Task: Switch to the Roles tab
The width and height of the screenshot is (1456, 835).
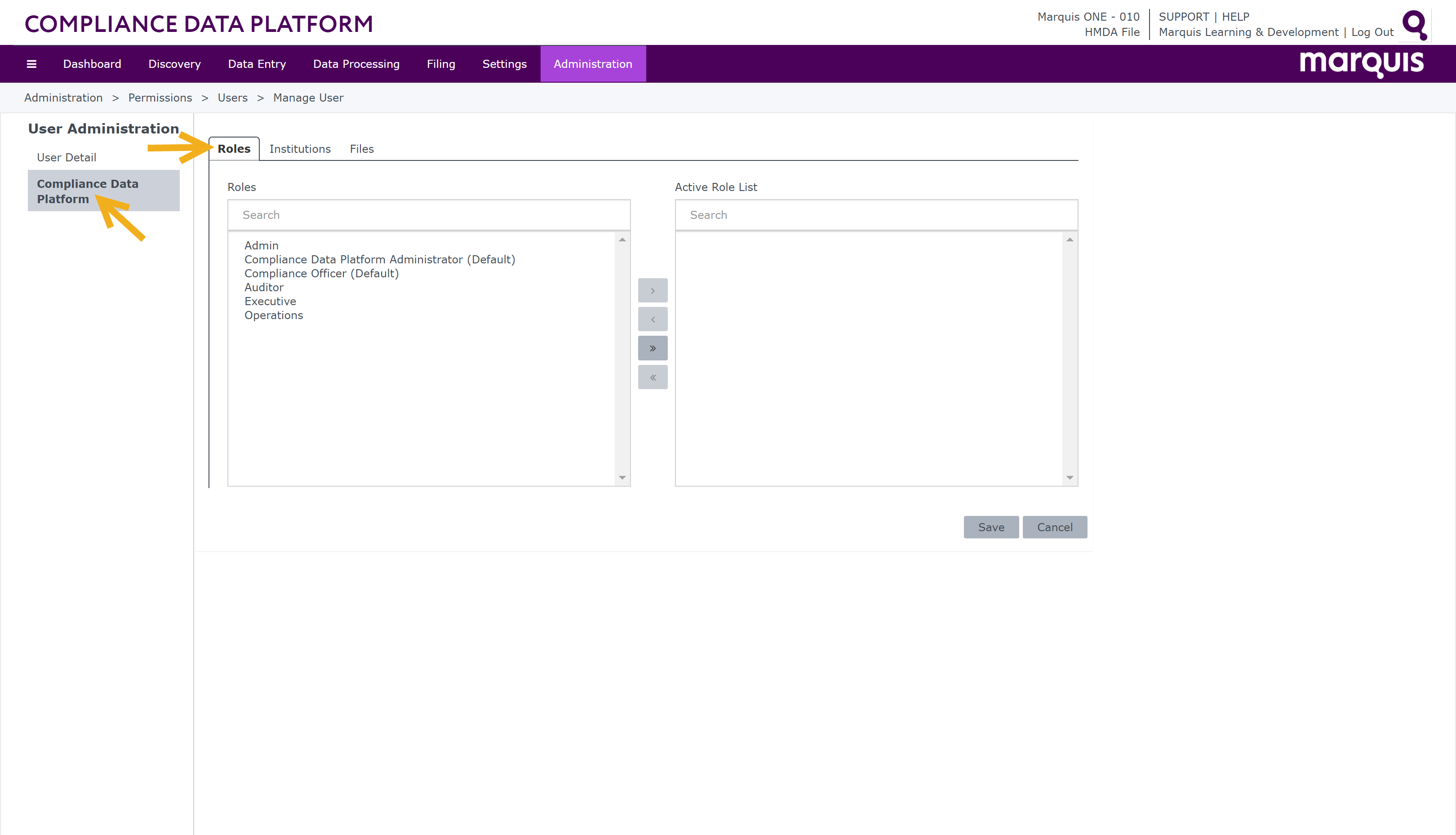Action: [234, 149]
